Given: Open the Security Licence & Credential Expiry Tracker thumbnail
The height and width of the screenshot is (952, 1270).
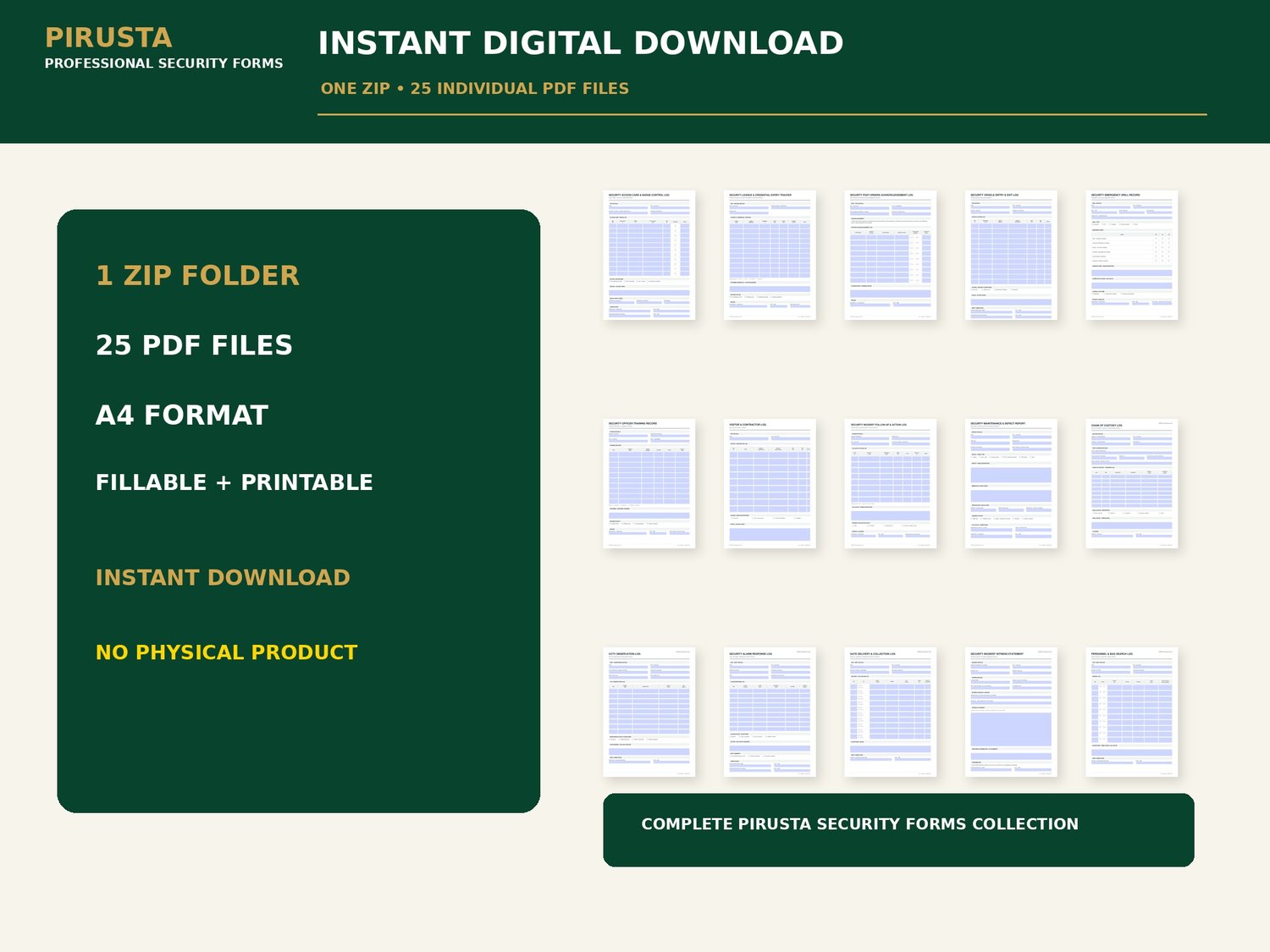Looking at the screenshot, I should [770, 255].
